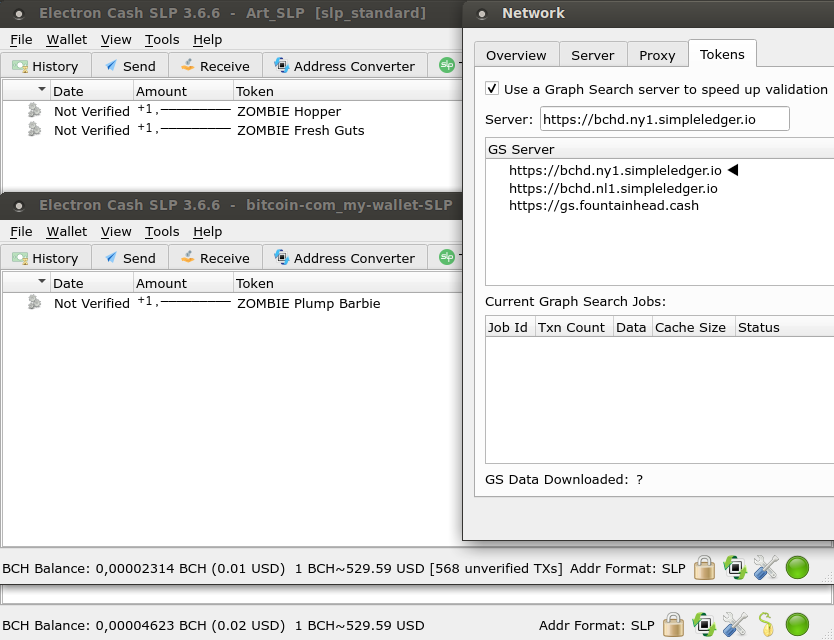
Task: Open History tab icon in Art_SLP window
Action: (x=20, y=66)
